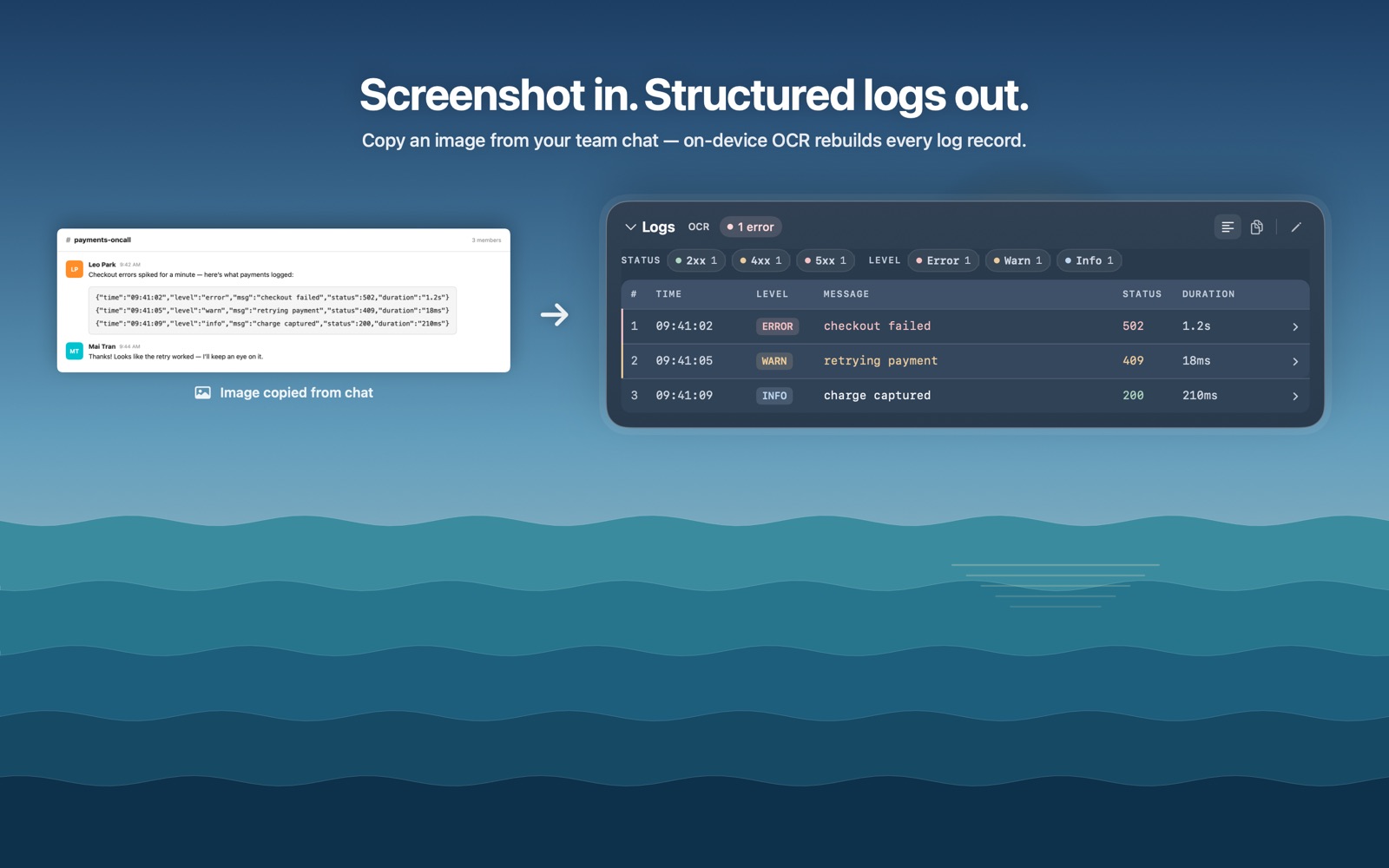Expand the 'checkout failed' row chevron
1389x868 pixels.
1295,327
